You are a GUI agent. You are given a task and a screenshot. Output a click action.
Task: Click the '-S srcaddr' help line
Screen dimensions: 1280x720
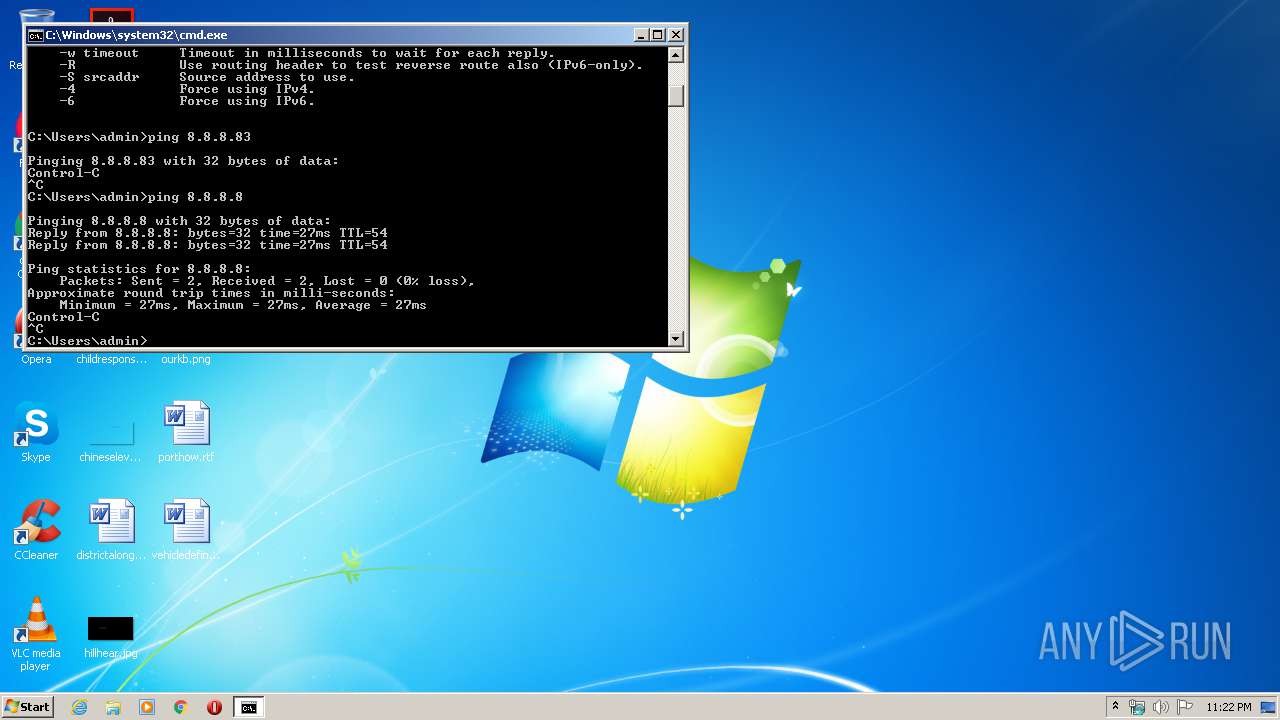[207, 77]
